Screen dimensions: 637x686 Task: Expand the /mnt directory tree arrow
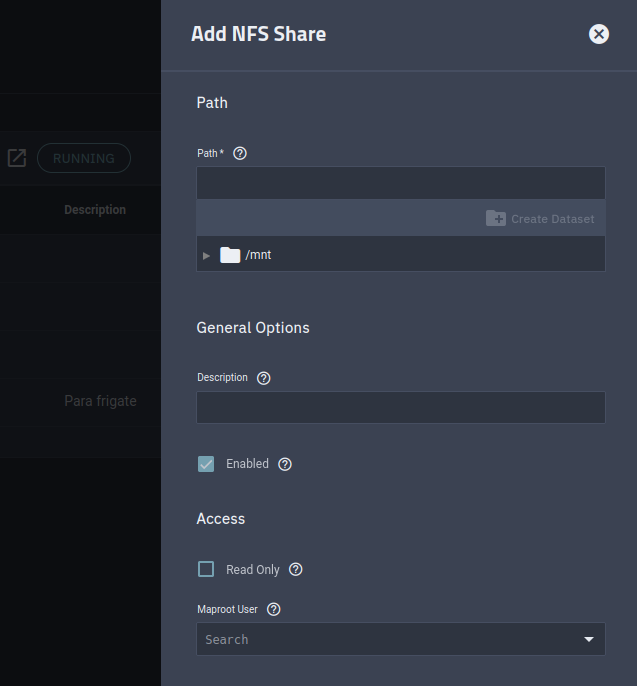click(x=207, y=255)
